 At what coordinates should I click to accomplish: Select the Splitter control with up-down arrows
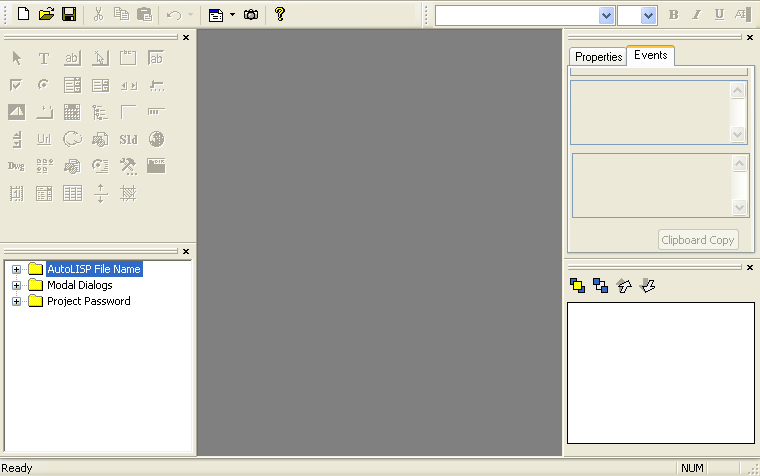[x=100, y=193]
